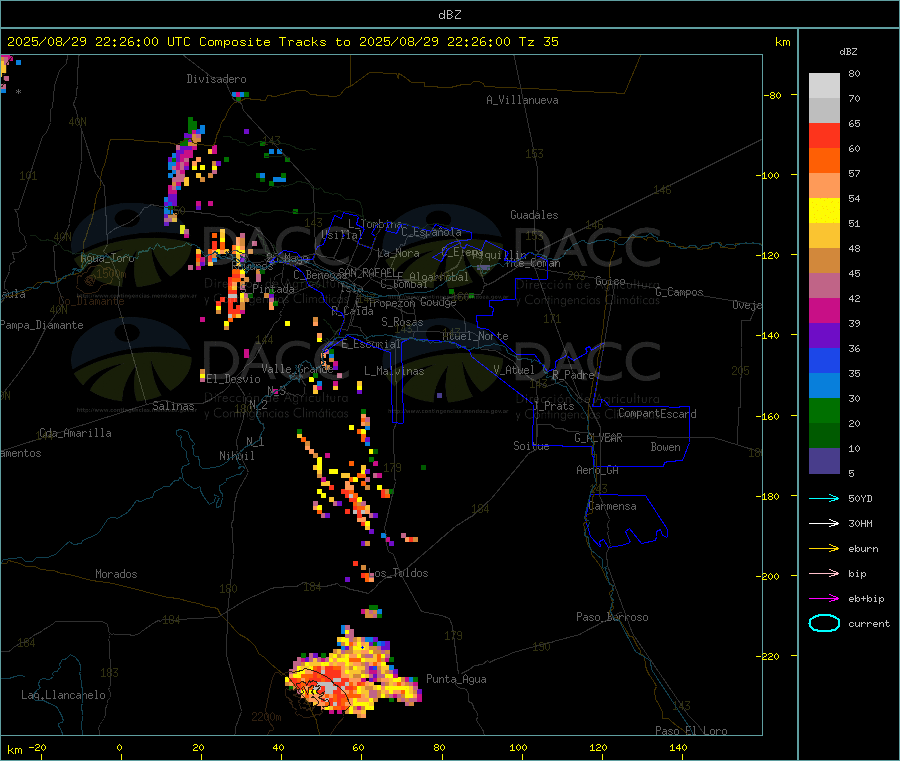
Task: Click the Aero_GA location label
Action: pyautogui.click(x=598, y=470)
